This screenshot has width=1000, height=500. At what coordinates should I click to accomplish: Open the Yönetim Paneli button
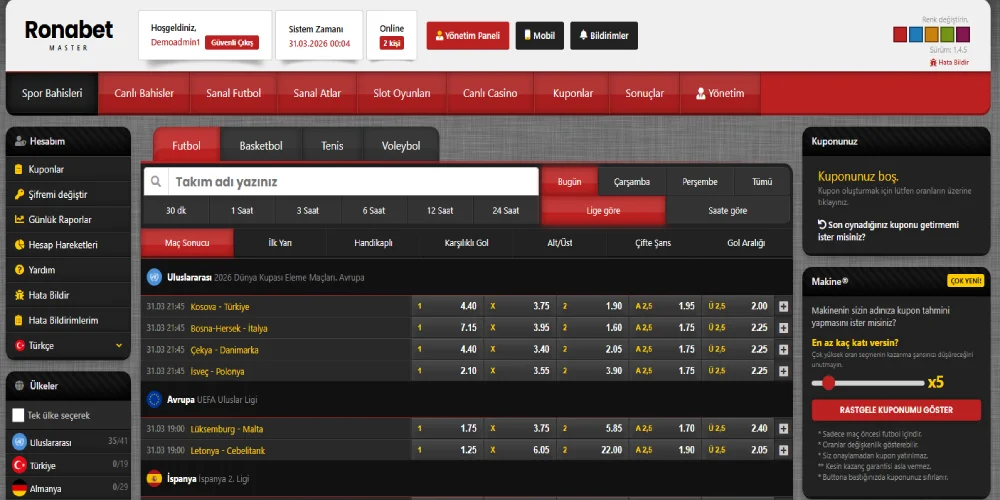click(x=468, y=36)
